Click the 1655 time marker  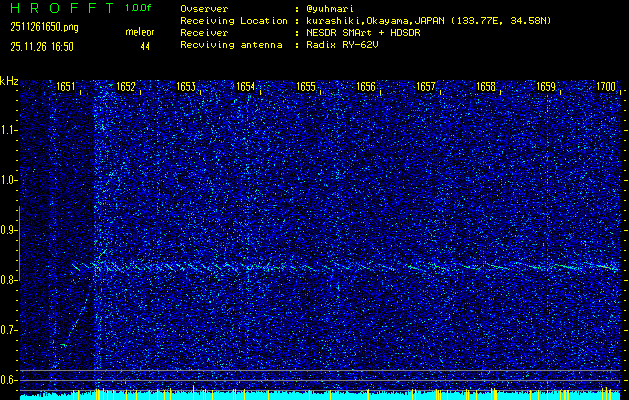[x=306, y=88]
